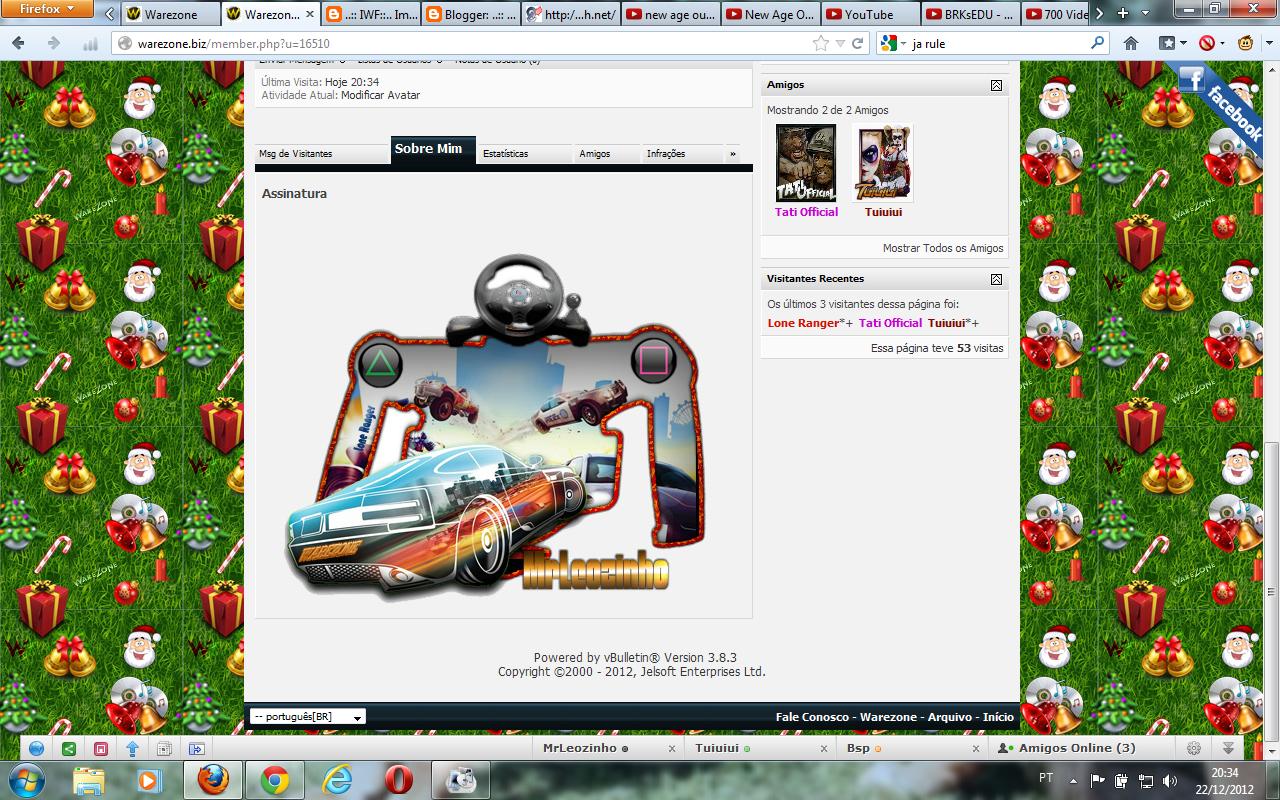
Task: Open a new tab with plus button
Action: 1123,14
